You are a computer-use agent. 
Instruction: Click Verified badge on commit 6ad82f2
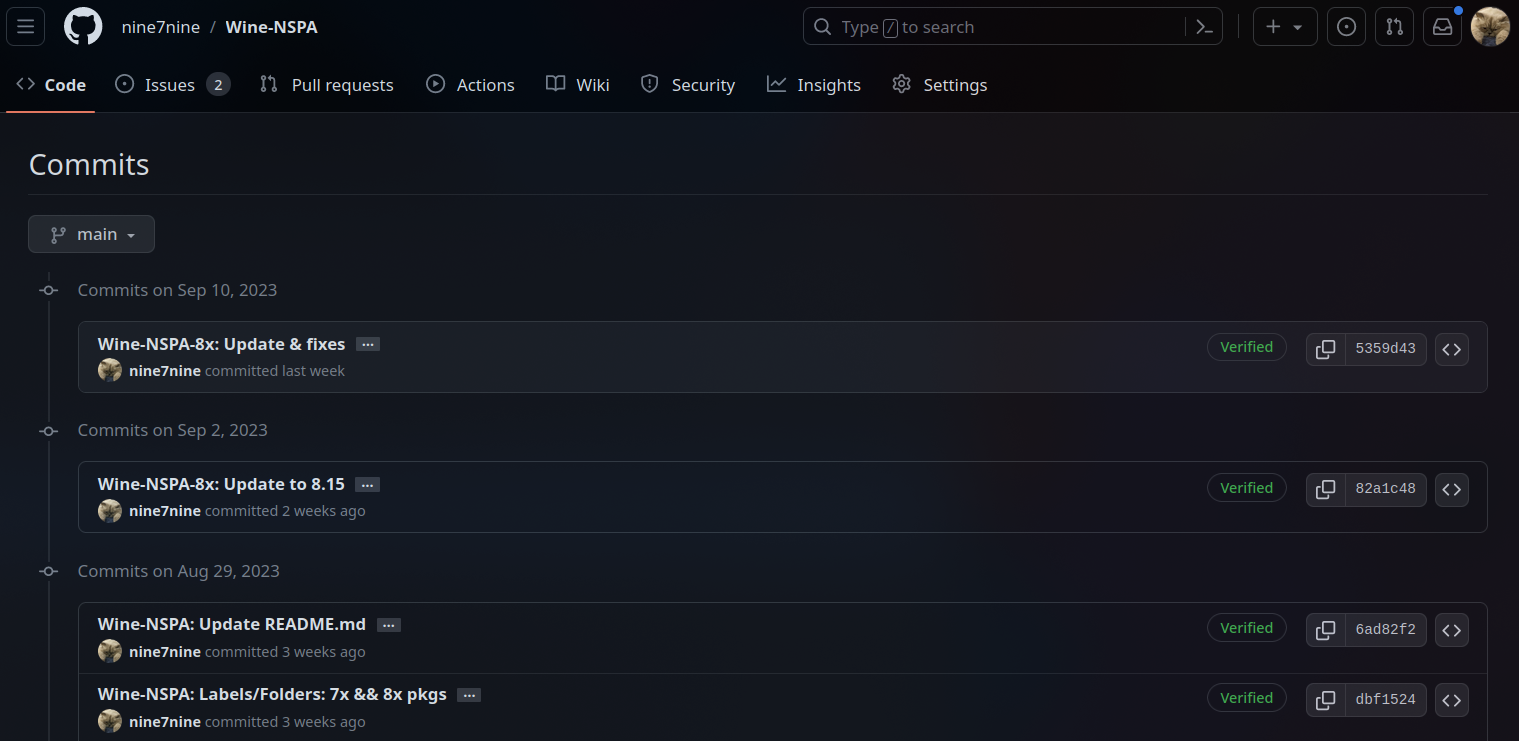1246,628
